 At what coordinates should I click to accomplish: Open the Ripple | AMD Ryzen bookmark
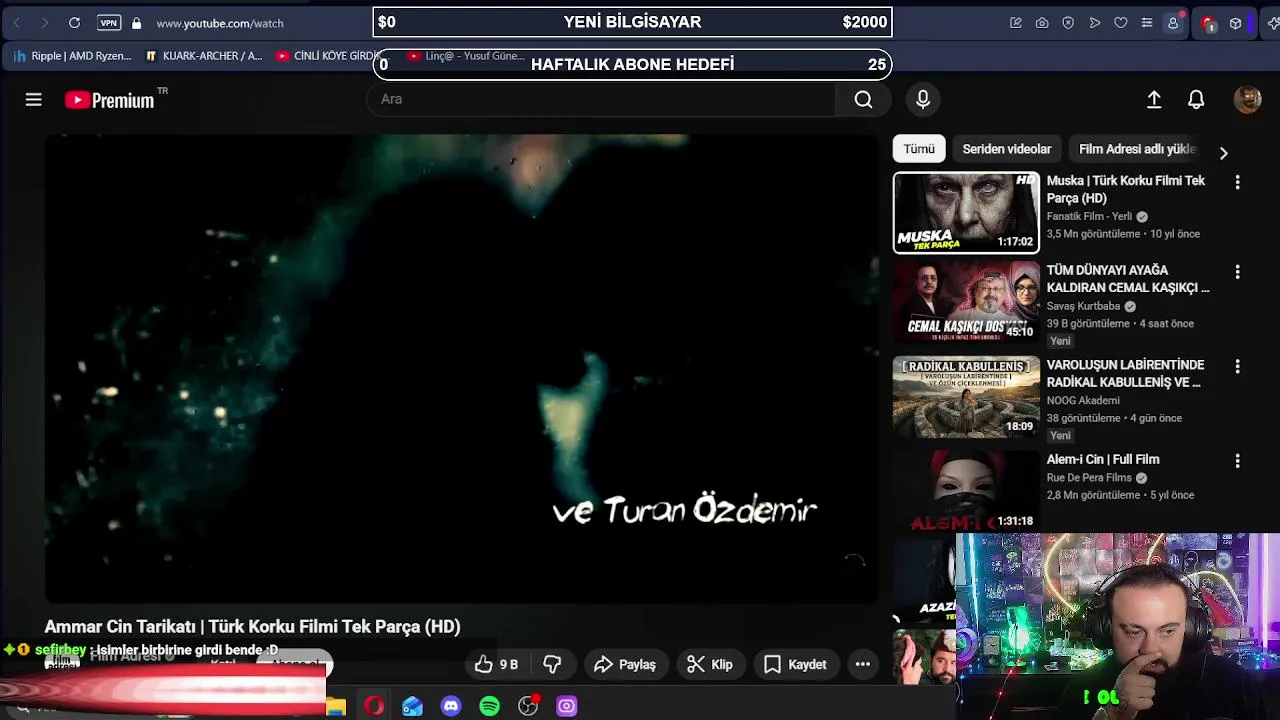[72, 56]
